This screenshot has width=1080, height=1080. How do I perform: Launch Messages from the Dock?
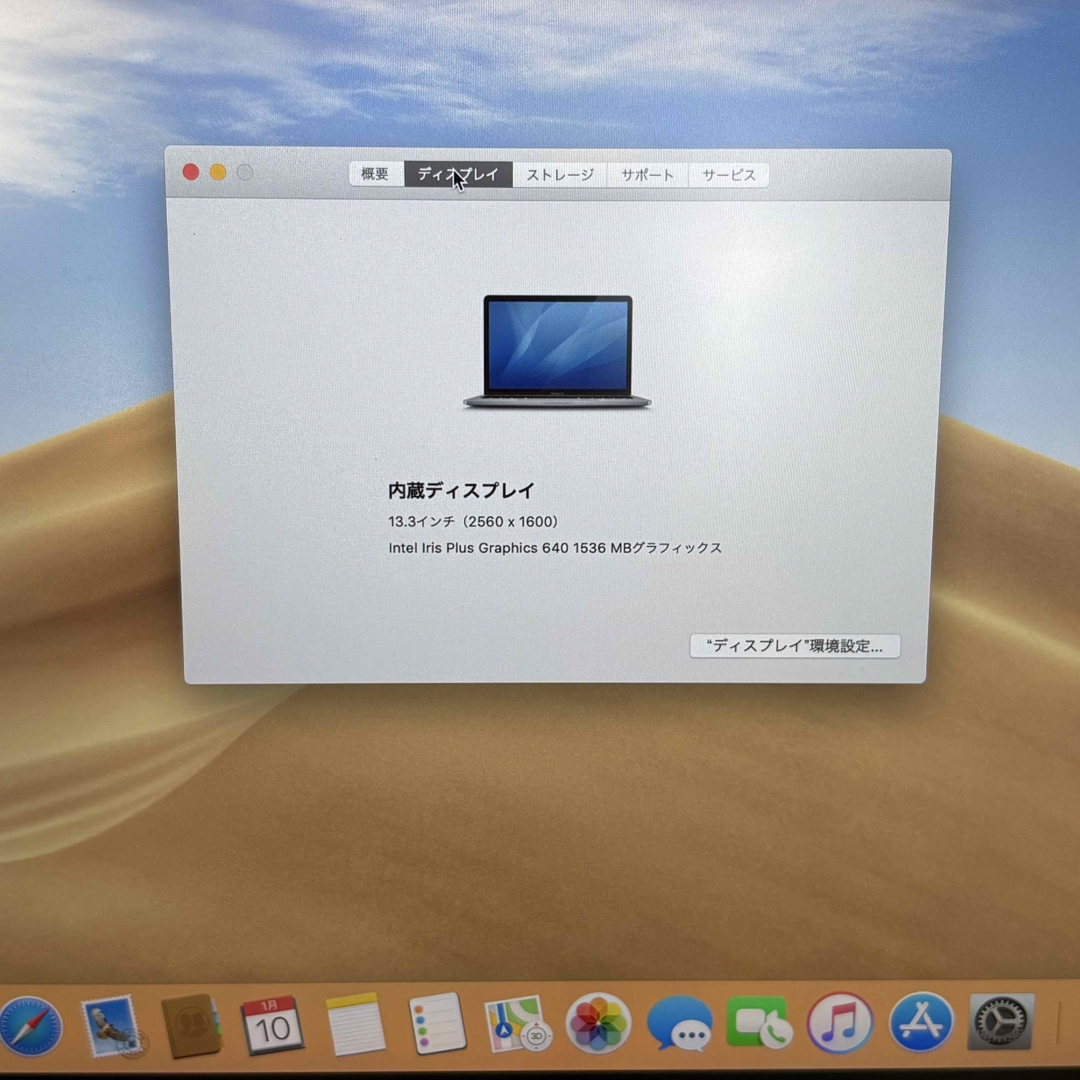coord(678,1024)
